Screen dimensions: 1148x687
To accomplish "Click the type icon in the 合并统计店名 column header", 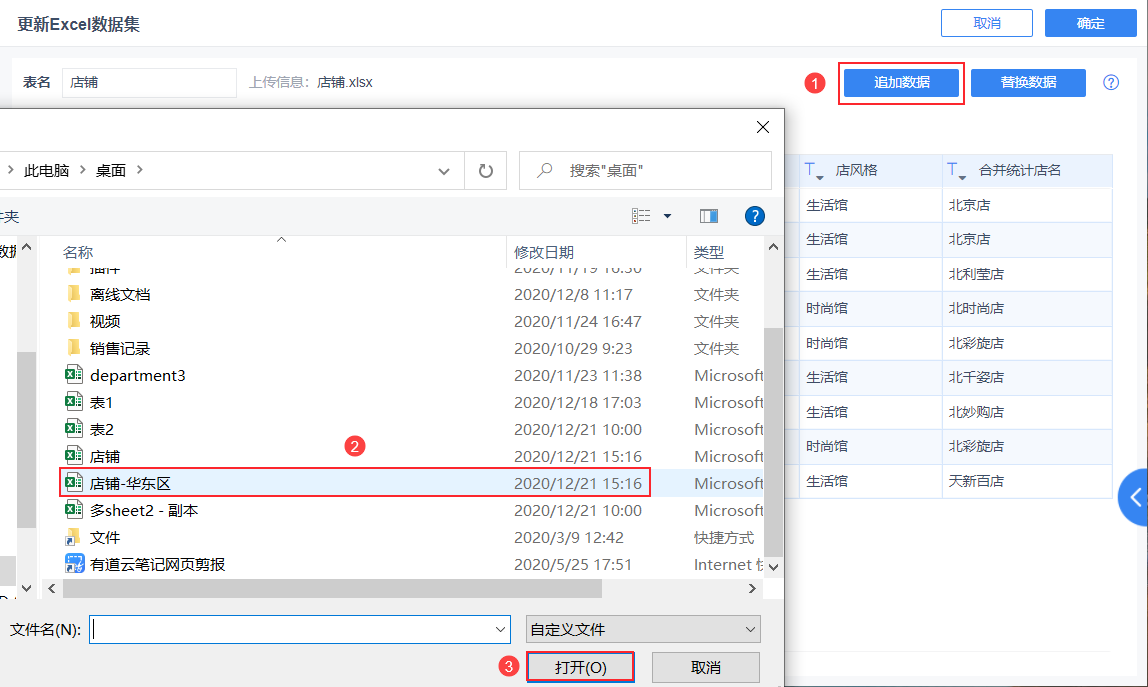I will pyautogui.click(x=956, y=171).
